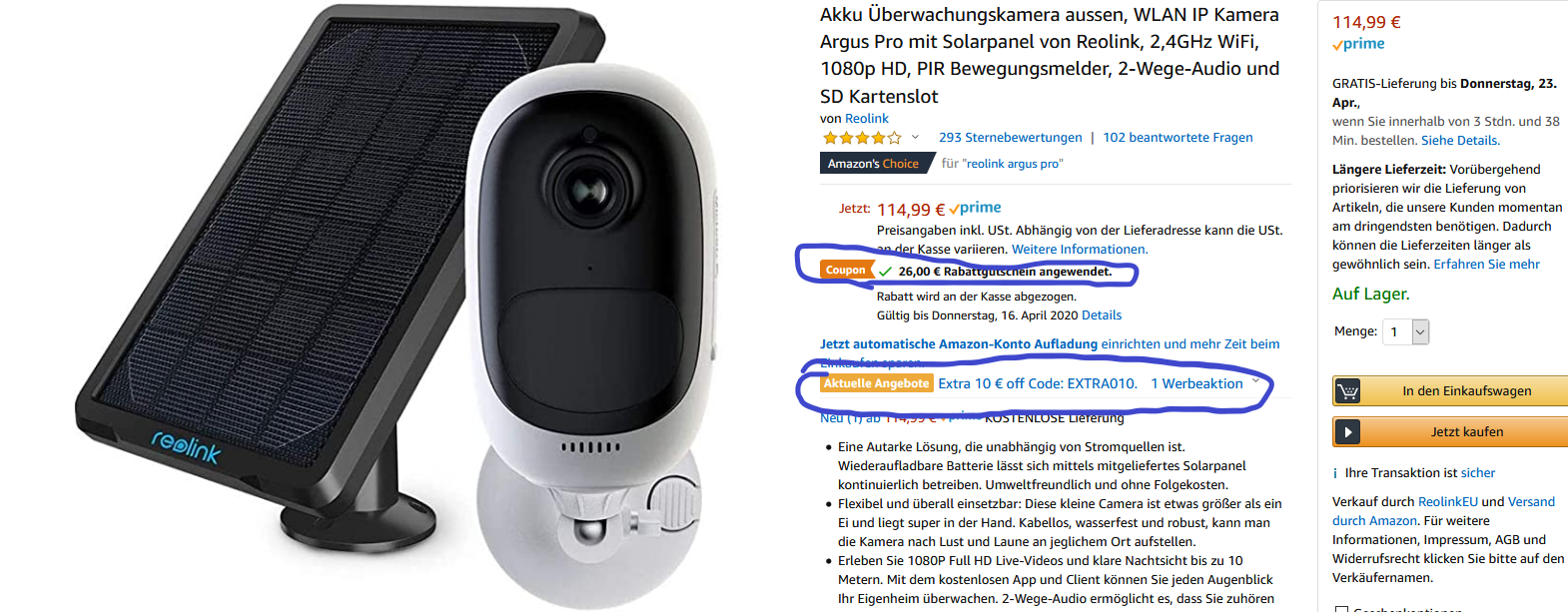Click the green coupon applied checkmark

point(886,271)
